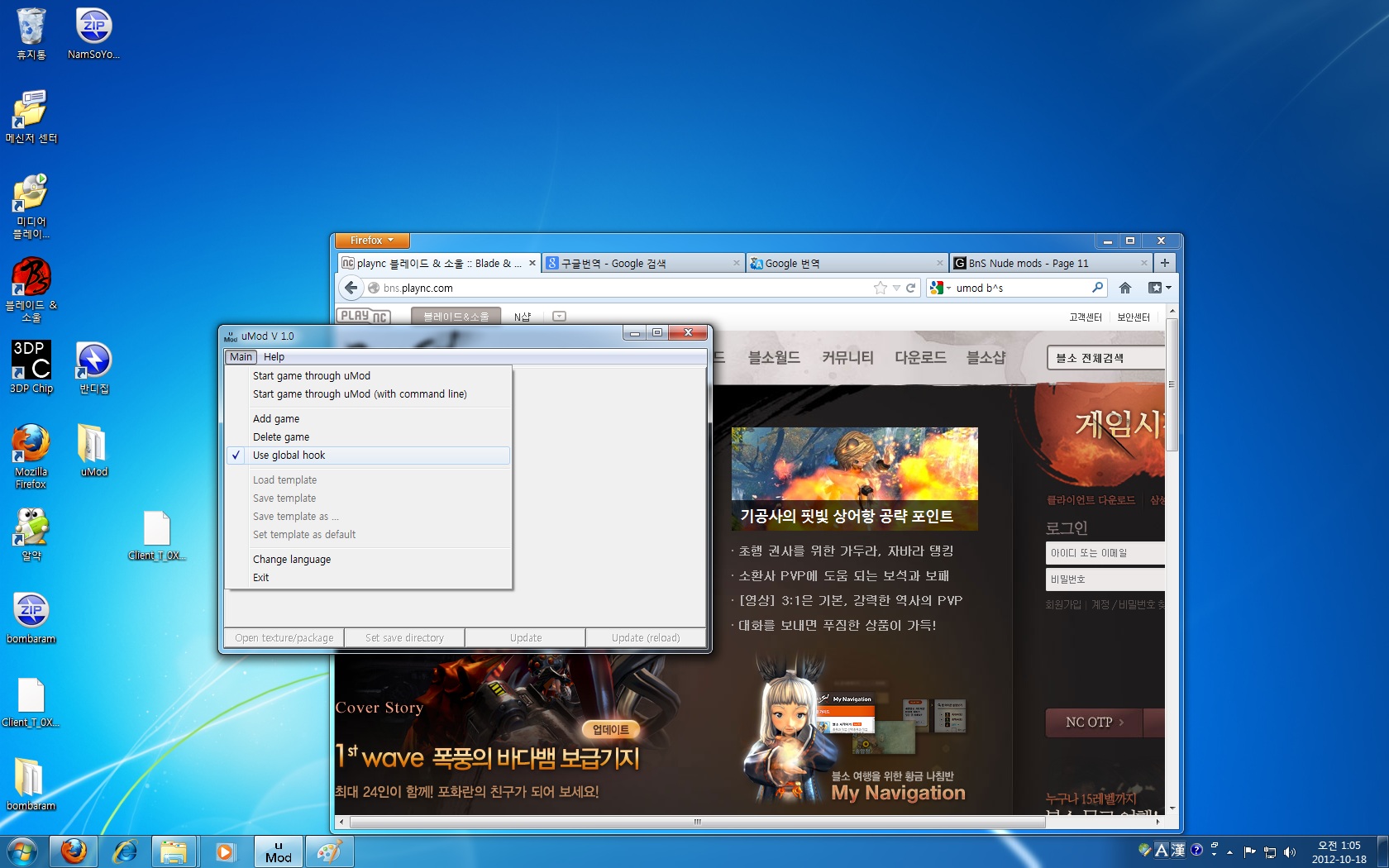Click the bookmark star in address bar
The width and height of the screenshot is (1389, 868).
coord(880,288)
